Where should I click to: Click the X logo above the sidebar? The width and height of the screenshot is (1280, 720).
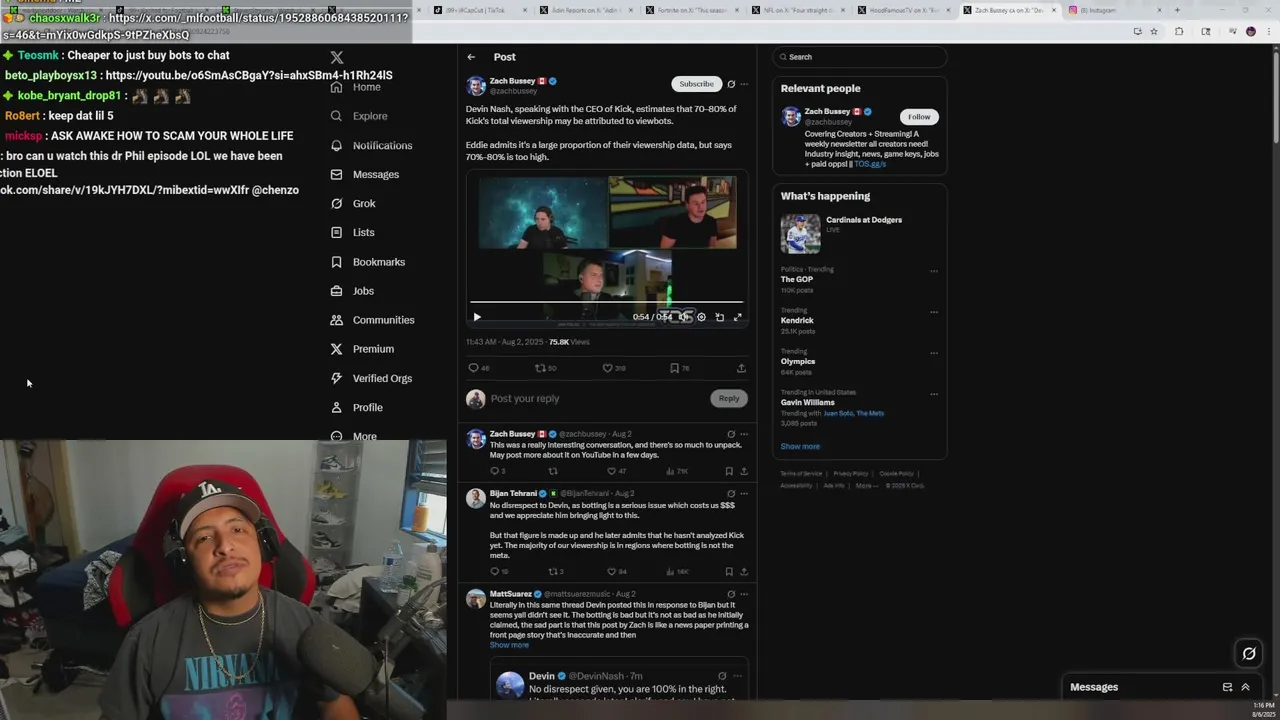(337, 58)
